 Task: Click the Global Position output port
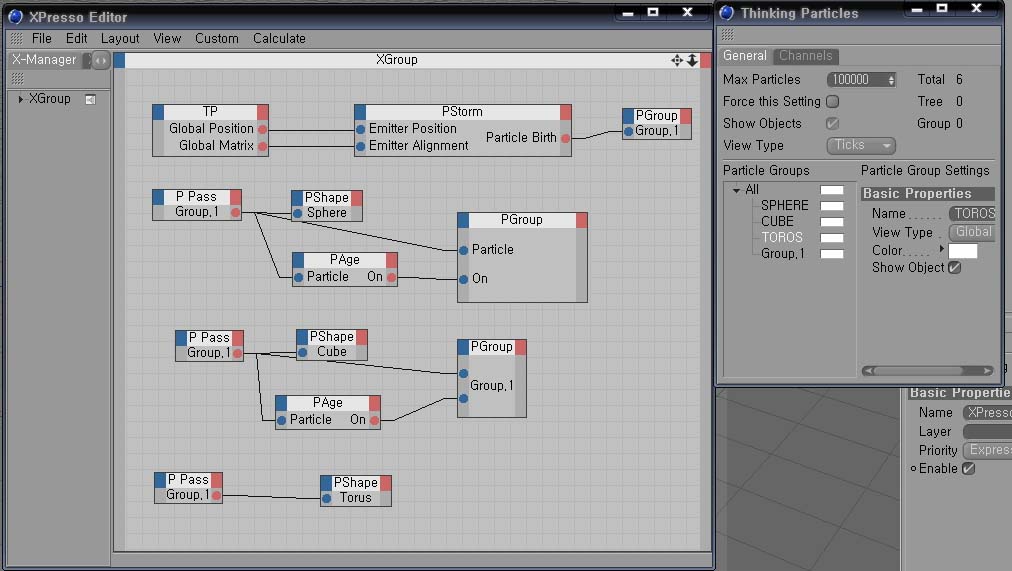pos(262,129)
